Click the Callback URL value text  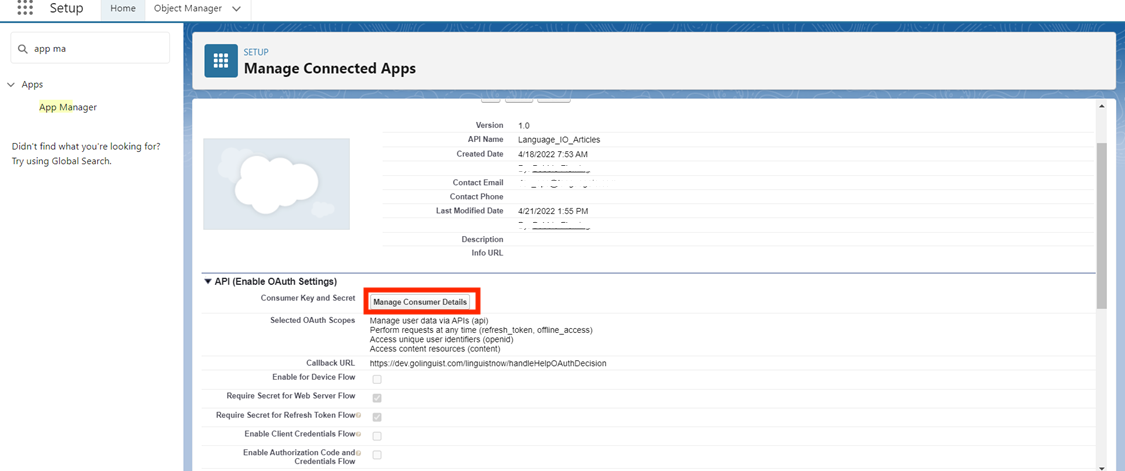488,363
